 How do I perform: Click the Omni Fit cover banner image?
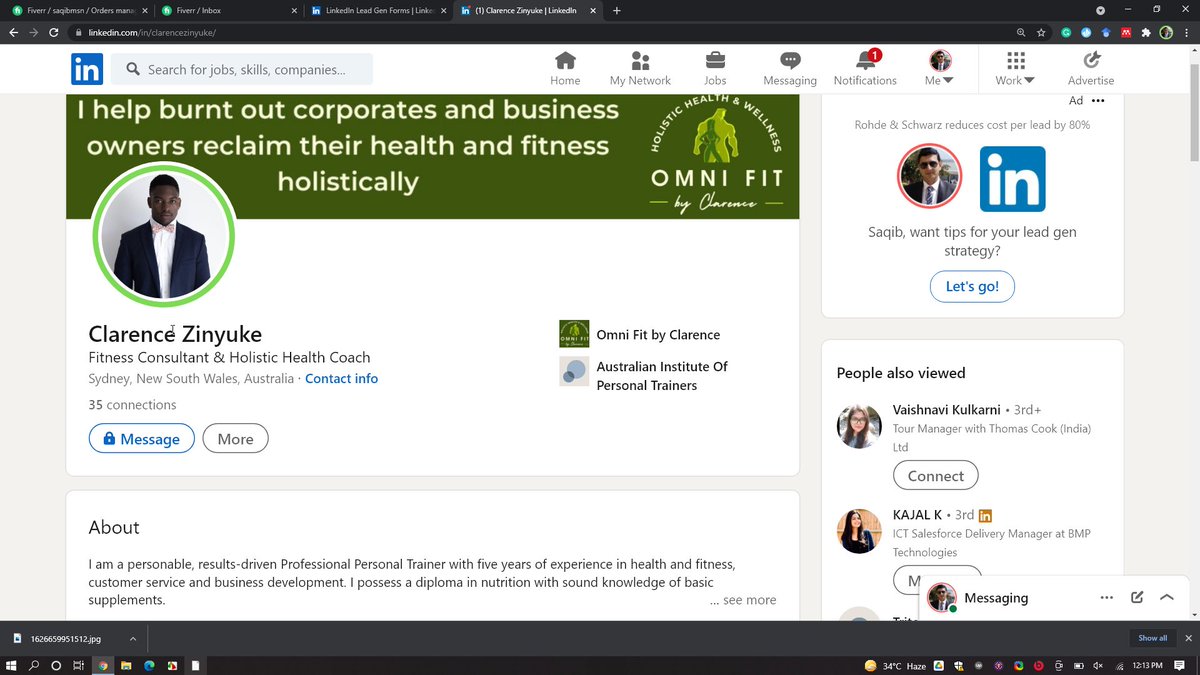click(432, 157)
